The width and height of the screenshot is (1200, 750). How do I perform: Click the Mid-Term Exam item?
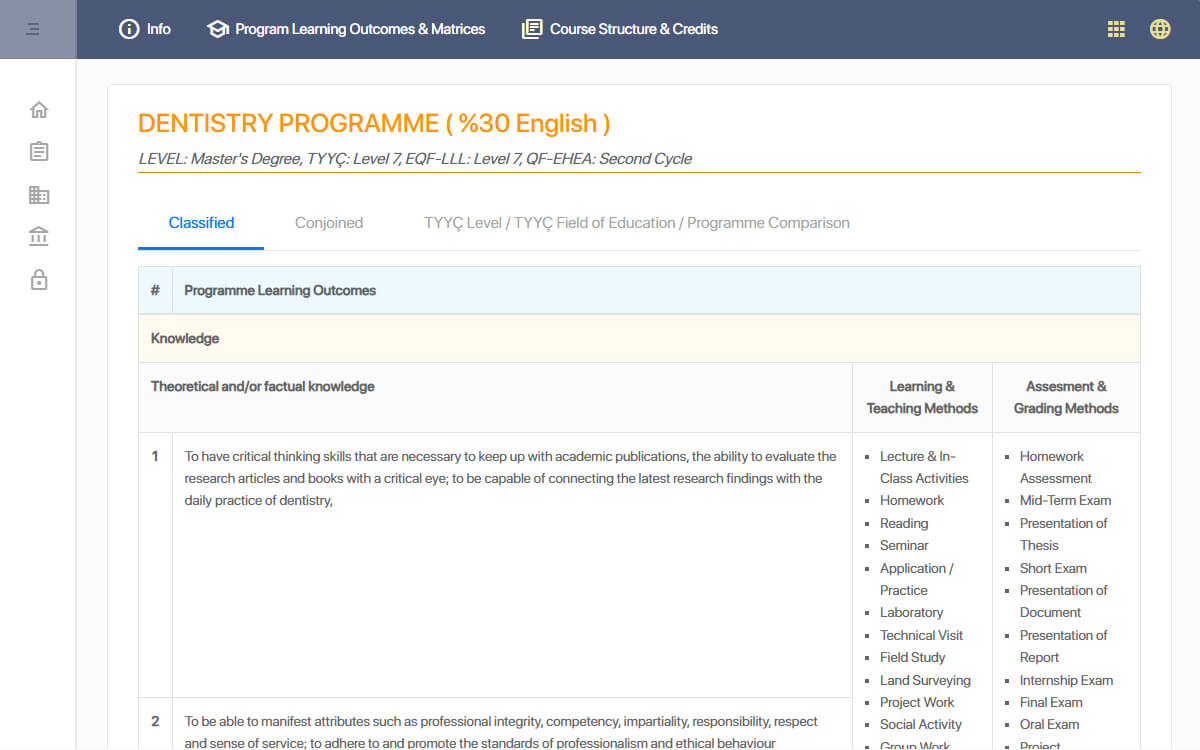(x=1065, y=500)
